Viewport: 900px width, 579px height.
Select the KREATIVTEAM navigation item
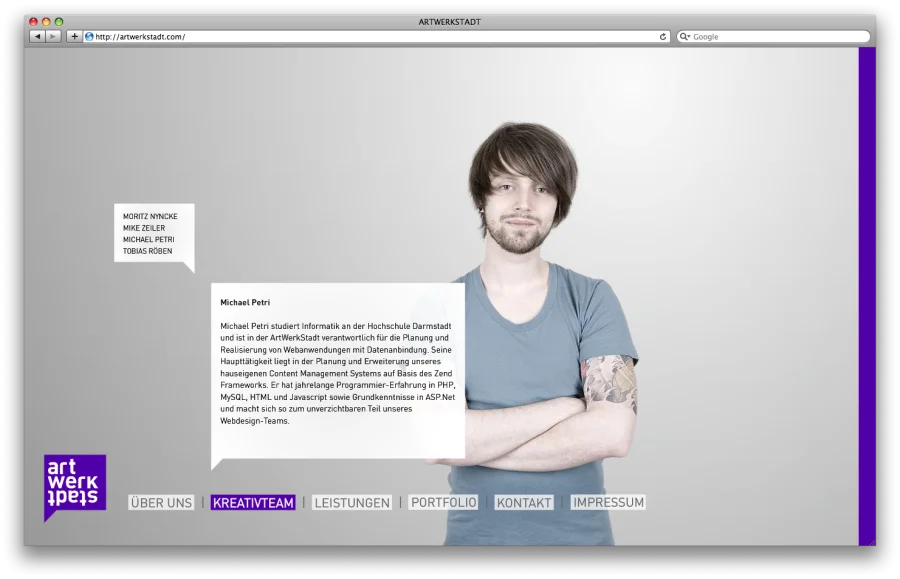coord(253,503)
